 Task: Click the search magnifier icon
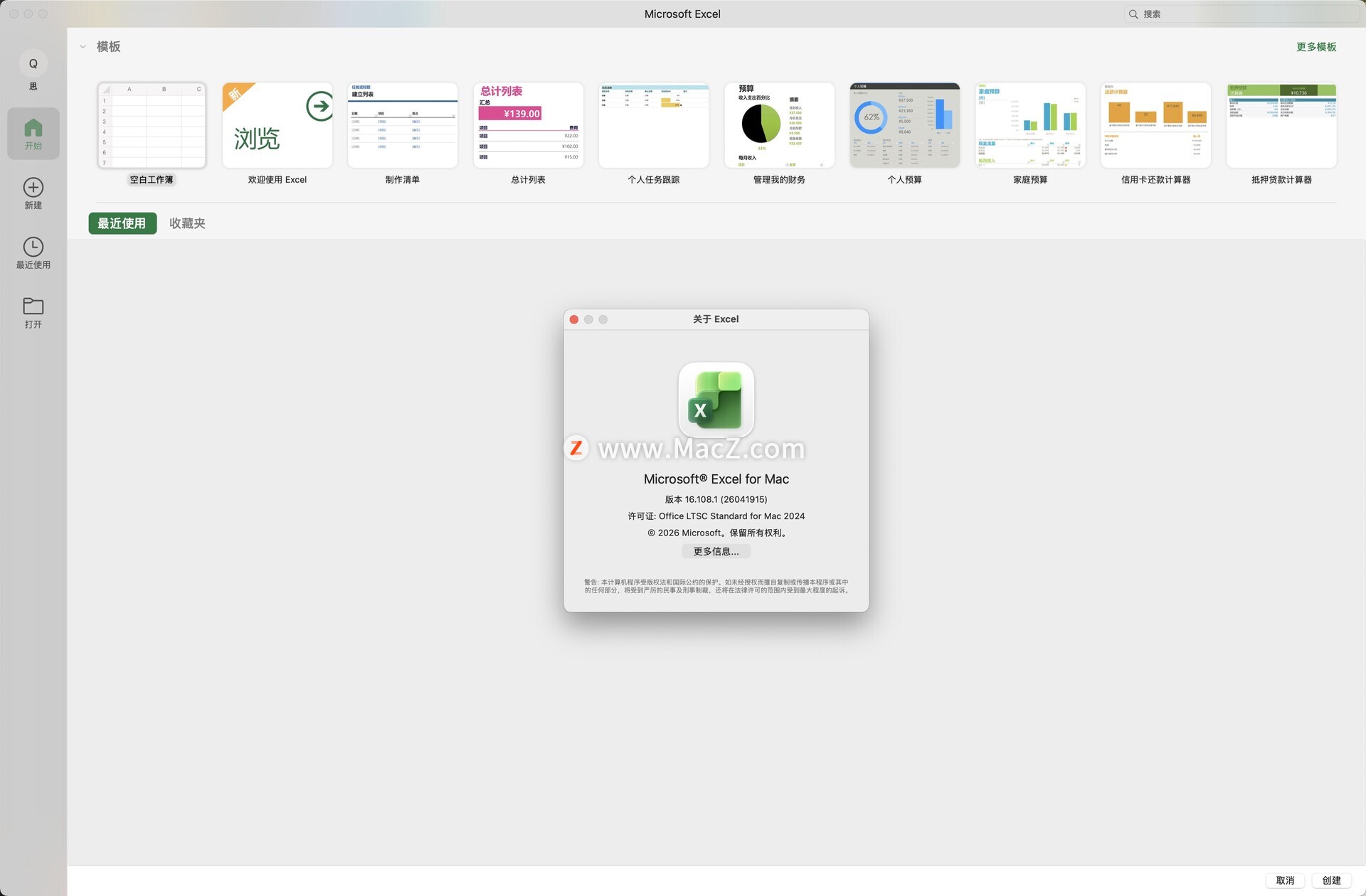click(x=1133, y=14)
